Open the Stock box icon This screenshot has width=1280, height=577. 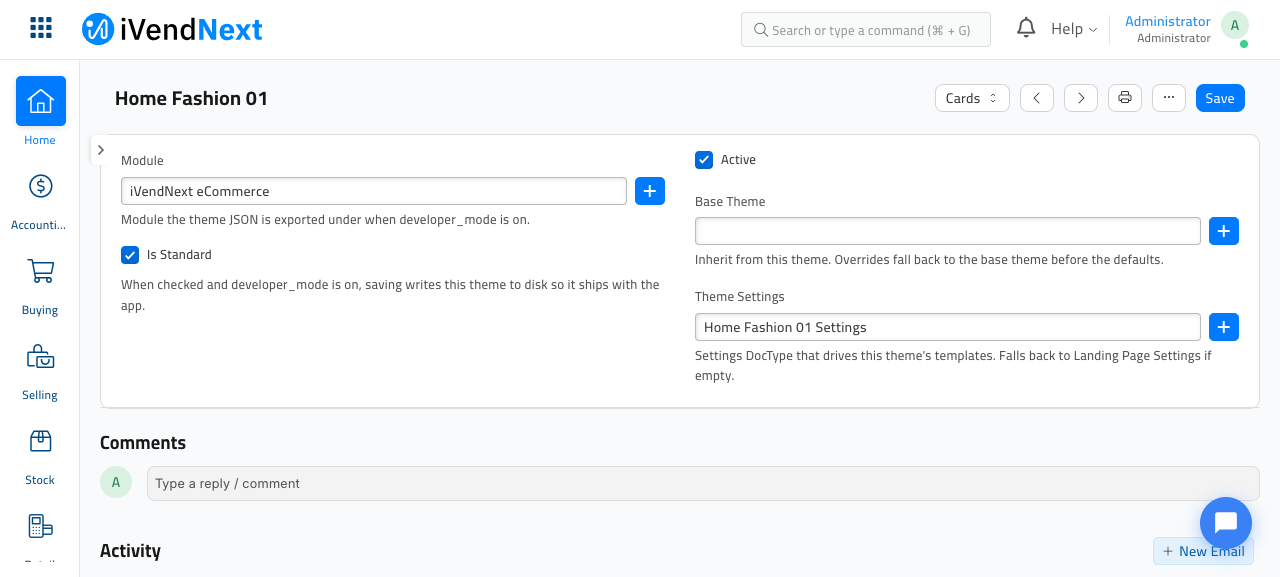[x=41, y=441]
